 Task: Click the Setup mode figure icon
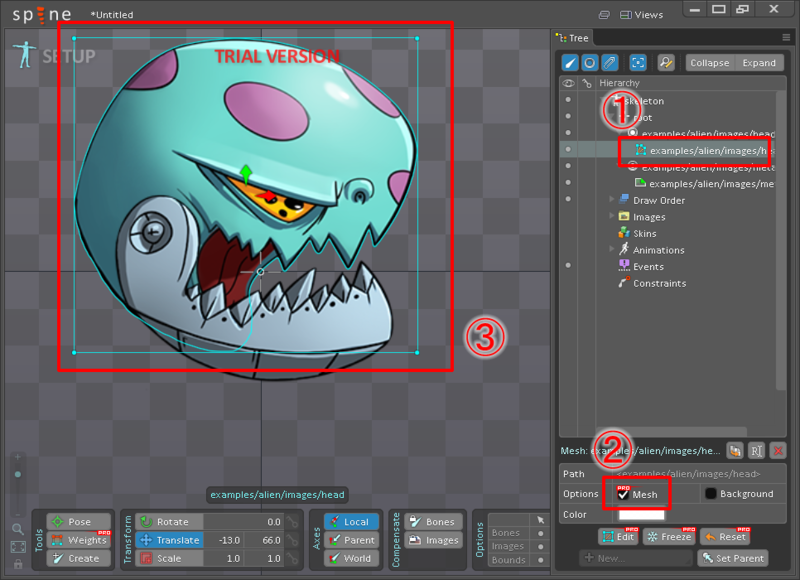click(24, 55)
